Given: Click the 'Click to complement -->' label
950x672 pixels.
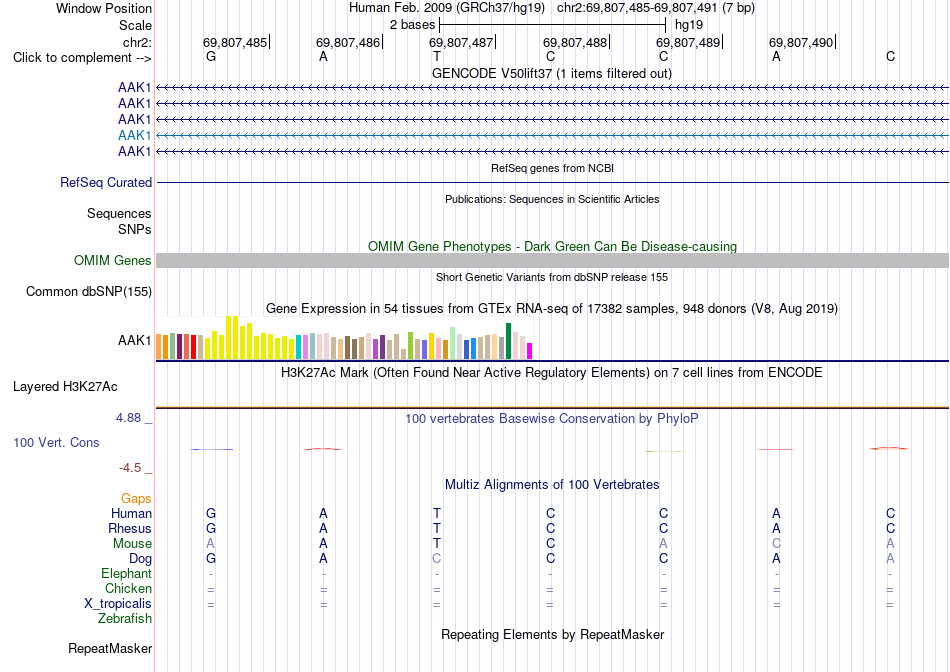Looking at the screenshot, I should (82, 58).
